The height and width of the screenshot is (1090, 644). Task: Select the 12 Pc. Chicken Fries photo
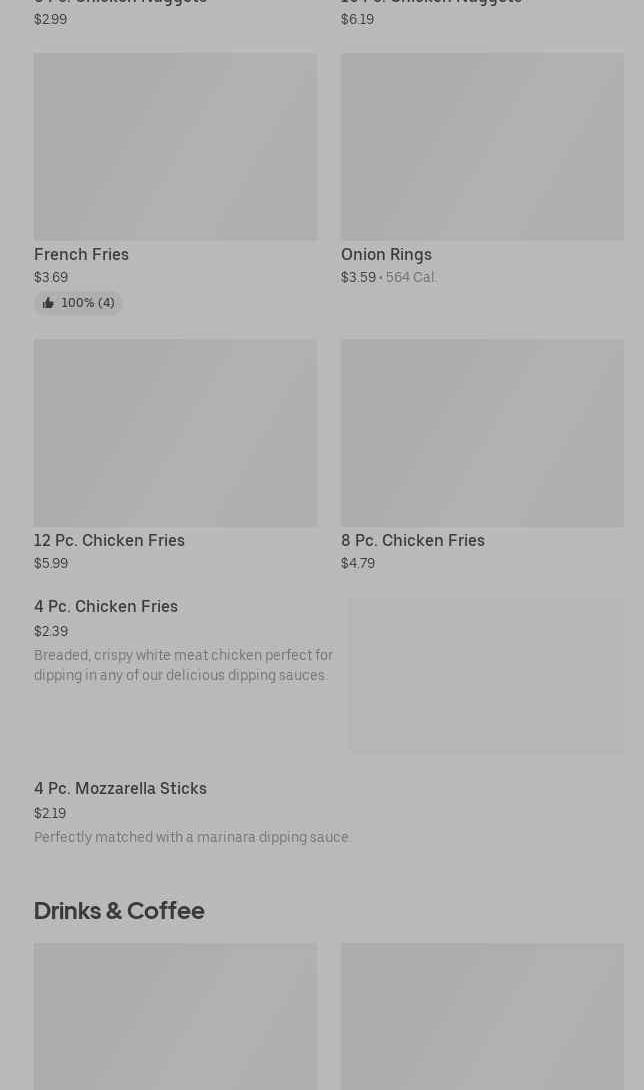[x=175, y=432]
